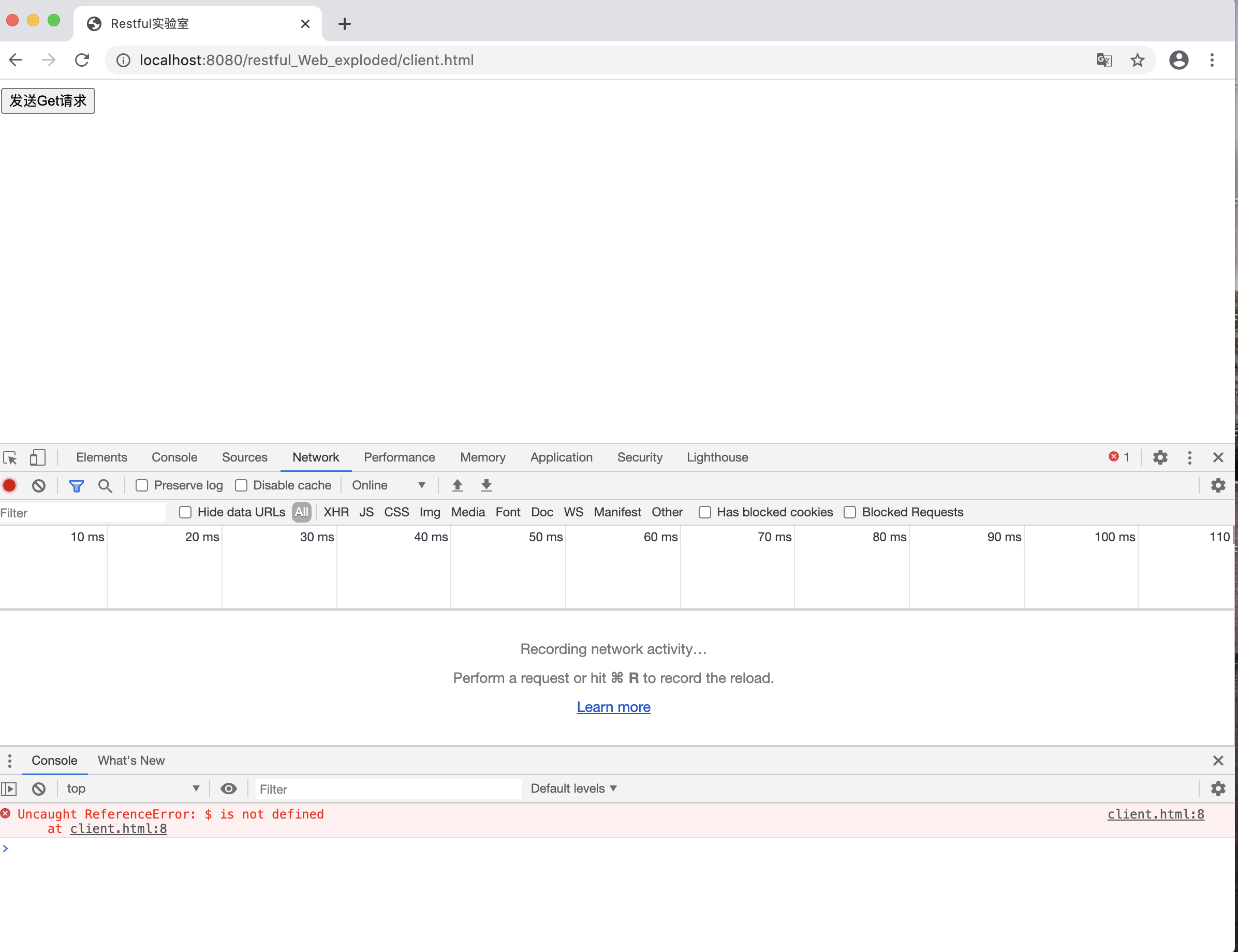Open the Performance tab
This screenshot has height=952, width=1238.
(x=399, y=457)
